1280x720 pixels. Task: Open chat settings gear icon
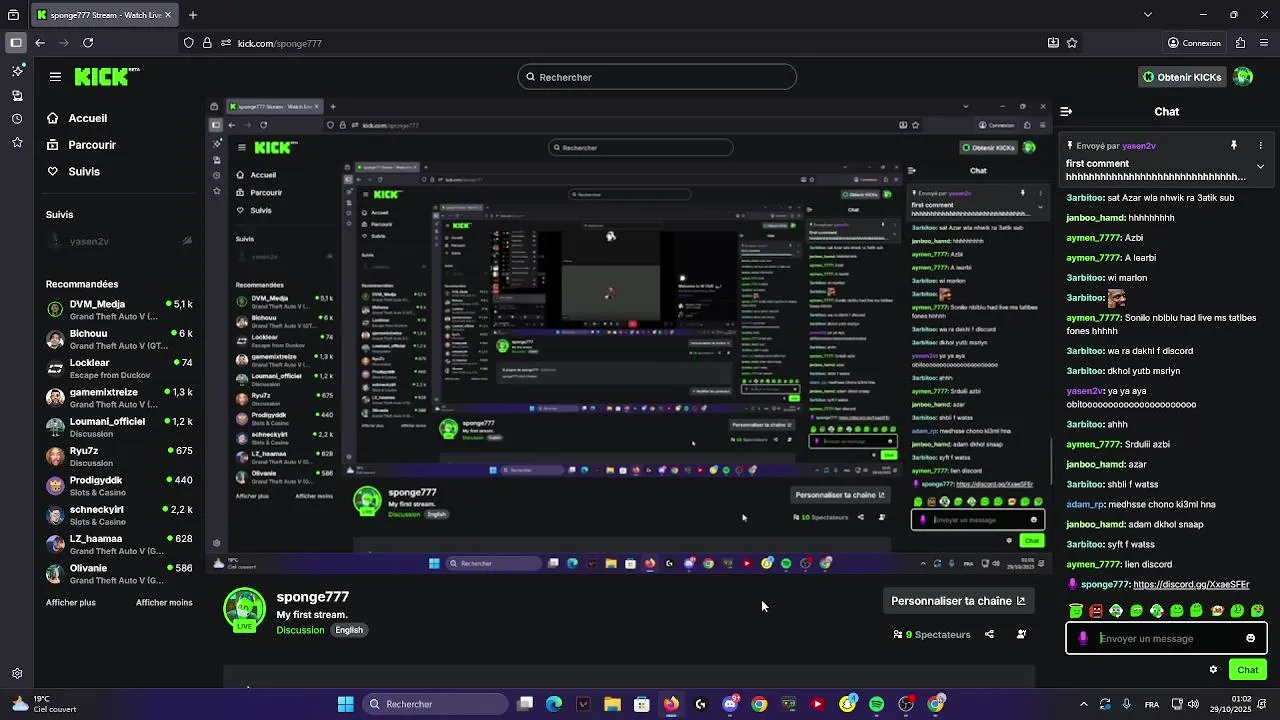[x=1213, y=670]
